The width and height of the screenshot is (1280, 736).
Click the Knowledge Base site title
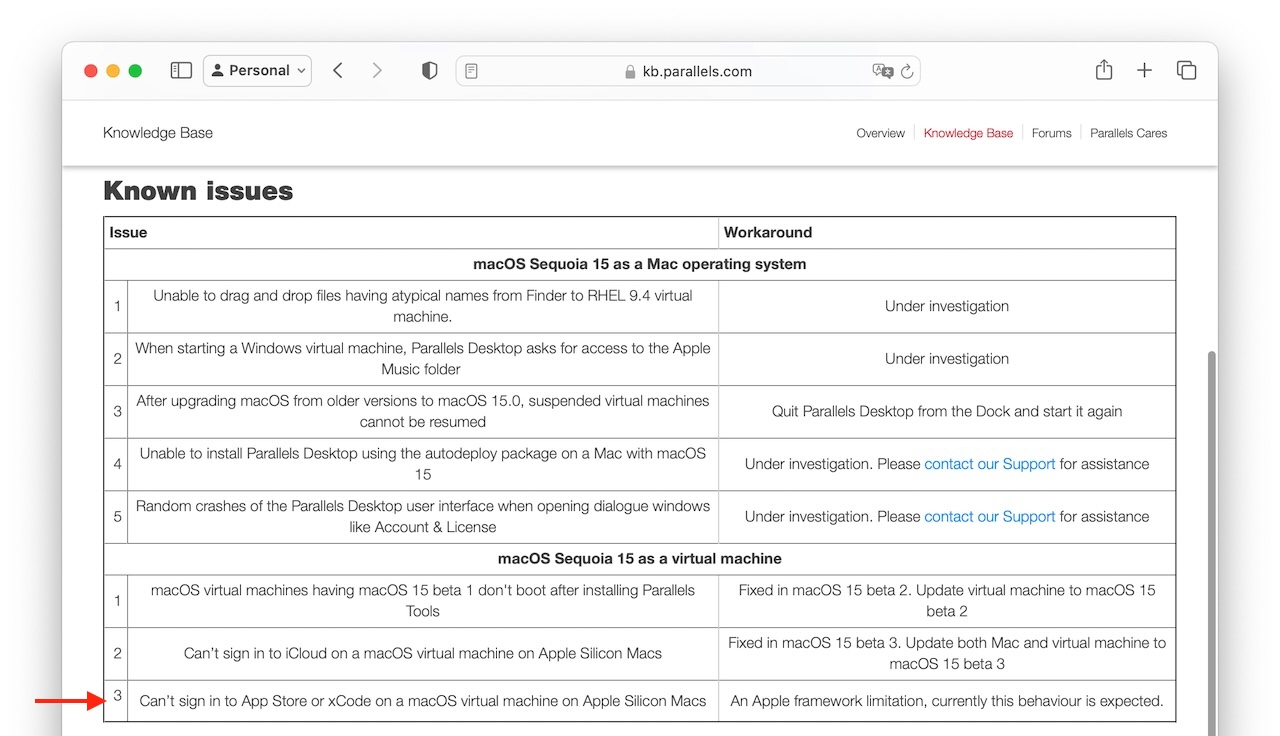[x=158, y=133]
